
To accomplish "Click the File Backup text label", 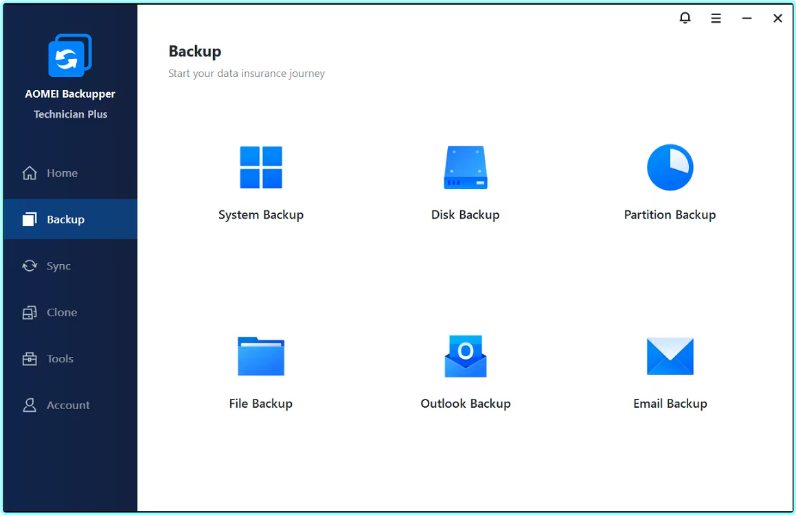I will (x=261, y=404).
